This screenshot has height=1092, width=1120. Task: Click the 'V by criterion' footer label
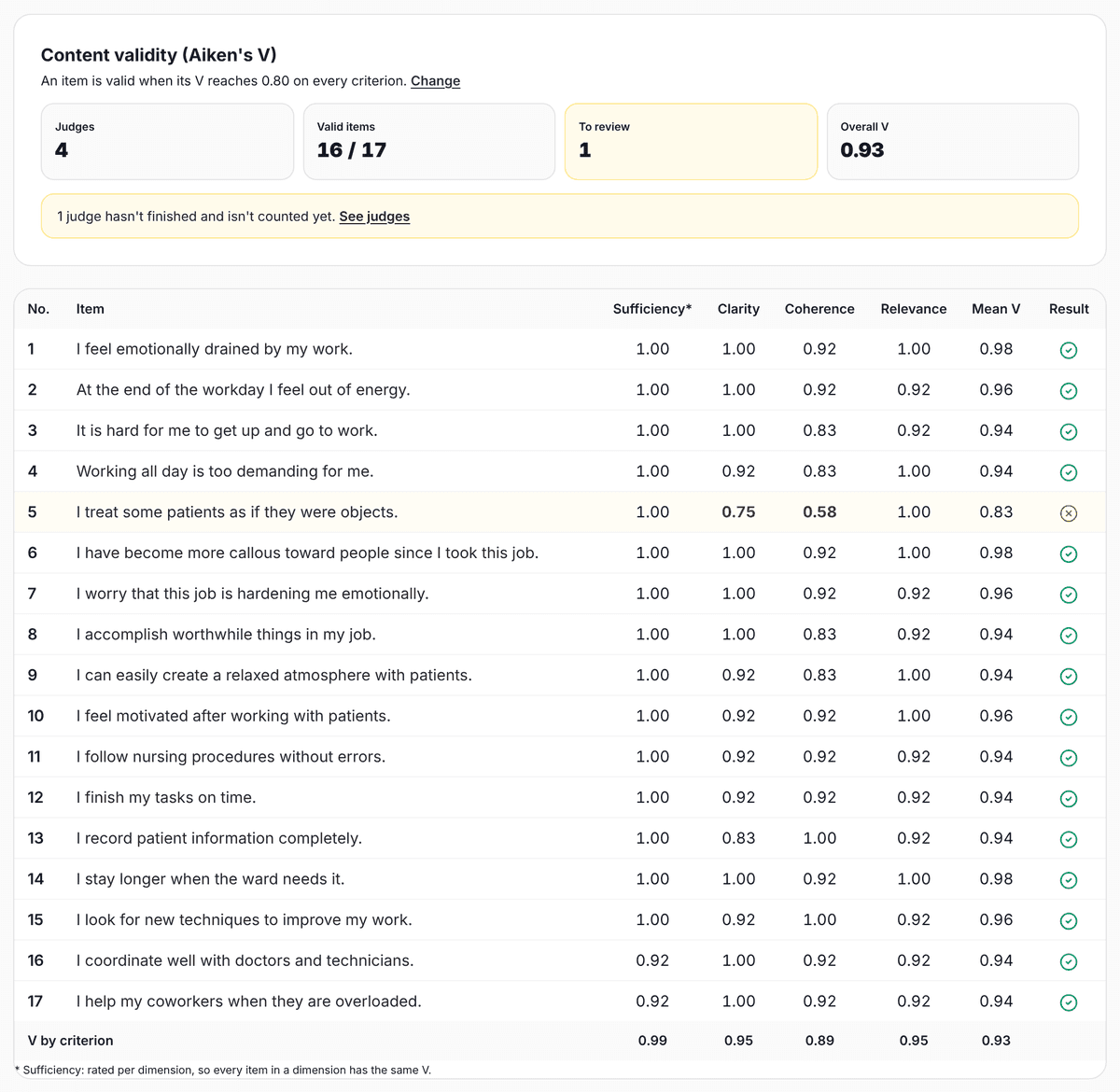(x=71, y=1041)
